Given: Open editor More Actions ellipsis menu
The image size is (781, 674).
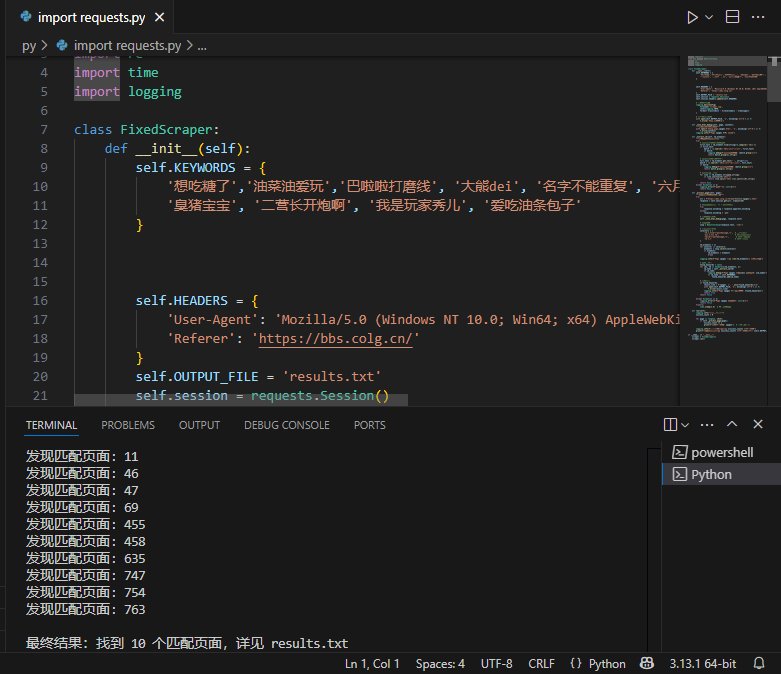Looking at the screenshot, I should [760, 17].
